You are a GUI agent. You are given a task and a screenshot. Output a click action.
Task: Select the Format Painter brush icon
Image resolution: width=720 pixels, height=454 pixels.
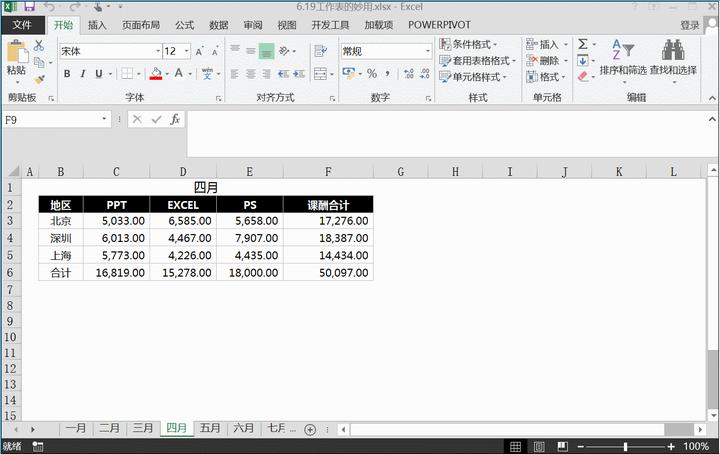coord(39,79)
